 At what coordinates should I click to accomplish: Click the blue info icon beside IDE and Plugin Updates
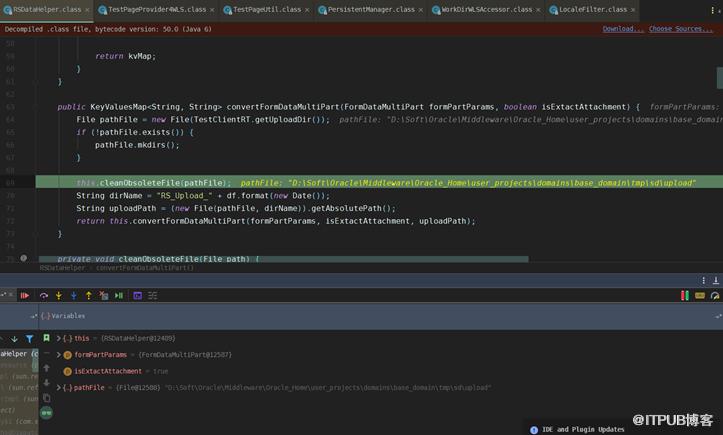(x=534, y=430)
